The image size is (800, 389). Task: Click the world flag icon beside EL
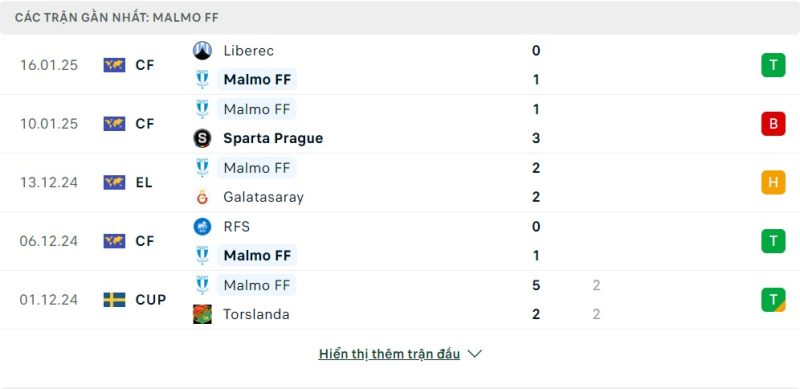[x=114, y=182]
